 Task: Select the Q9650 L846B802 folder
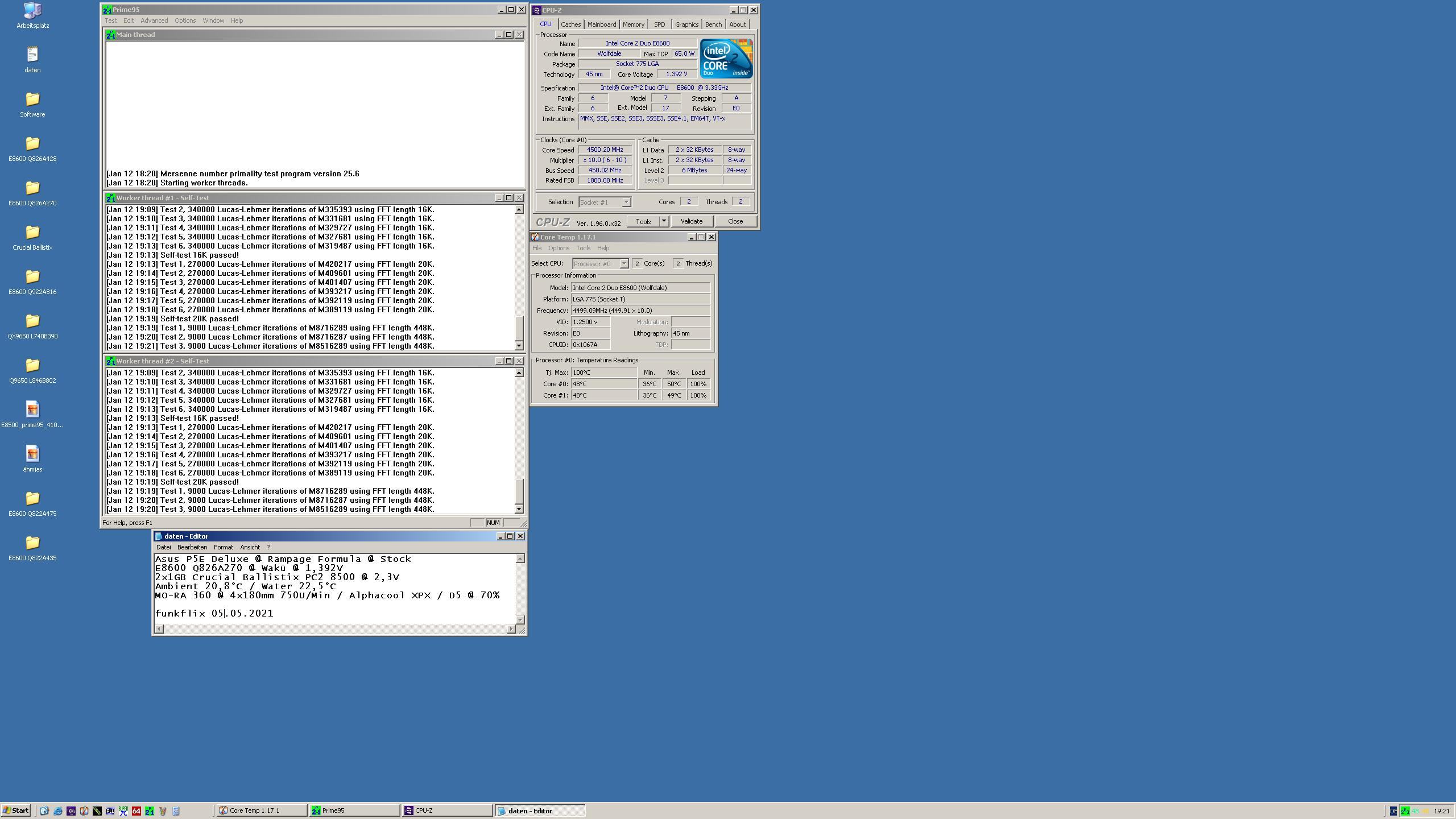[x=32, y=370]
